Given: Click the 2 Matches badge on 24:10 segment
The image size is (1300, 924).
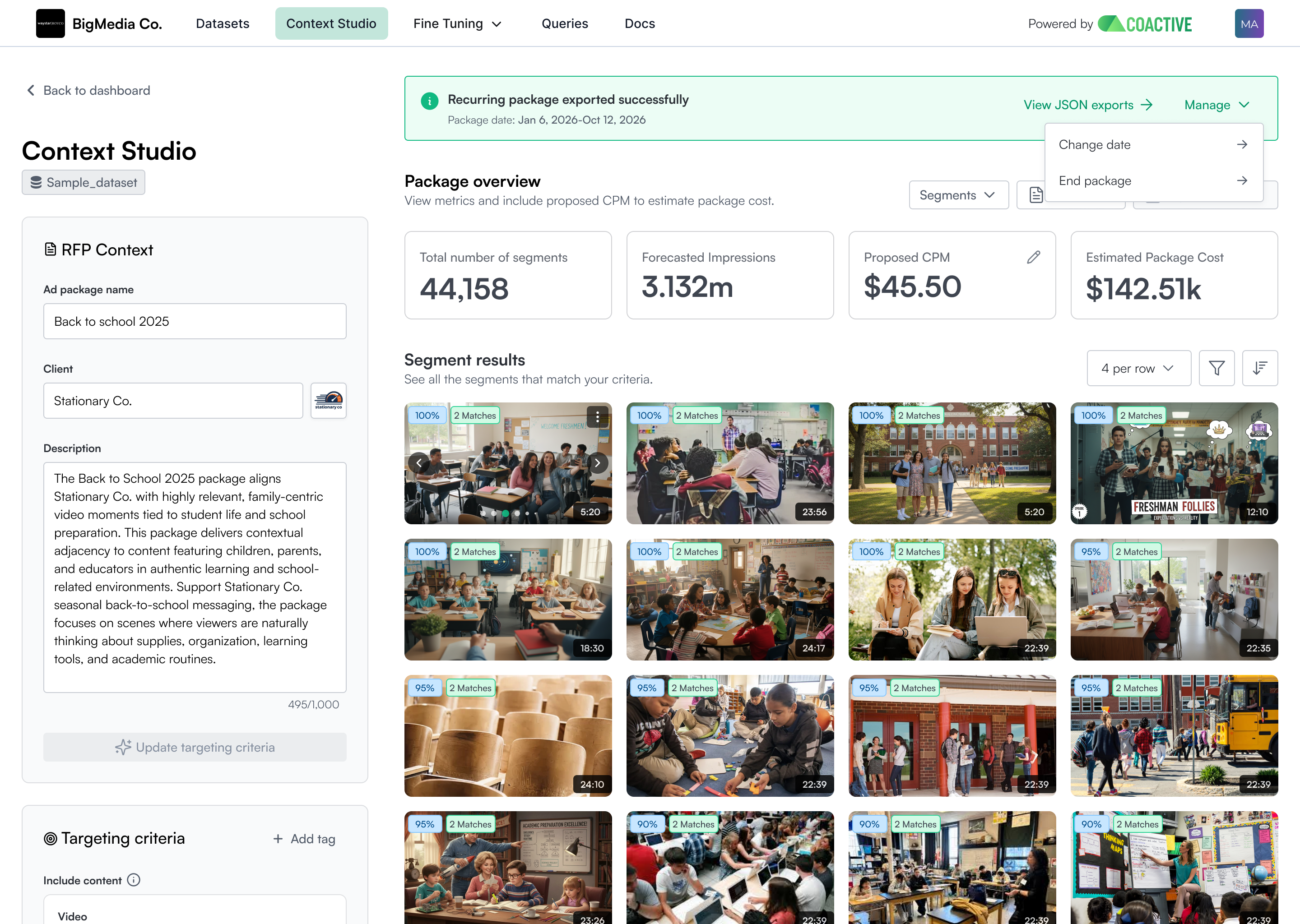Looking at the screenshot, I should click(470, 688).
